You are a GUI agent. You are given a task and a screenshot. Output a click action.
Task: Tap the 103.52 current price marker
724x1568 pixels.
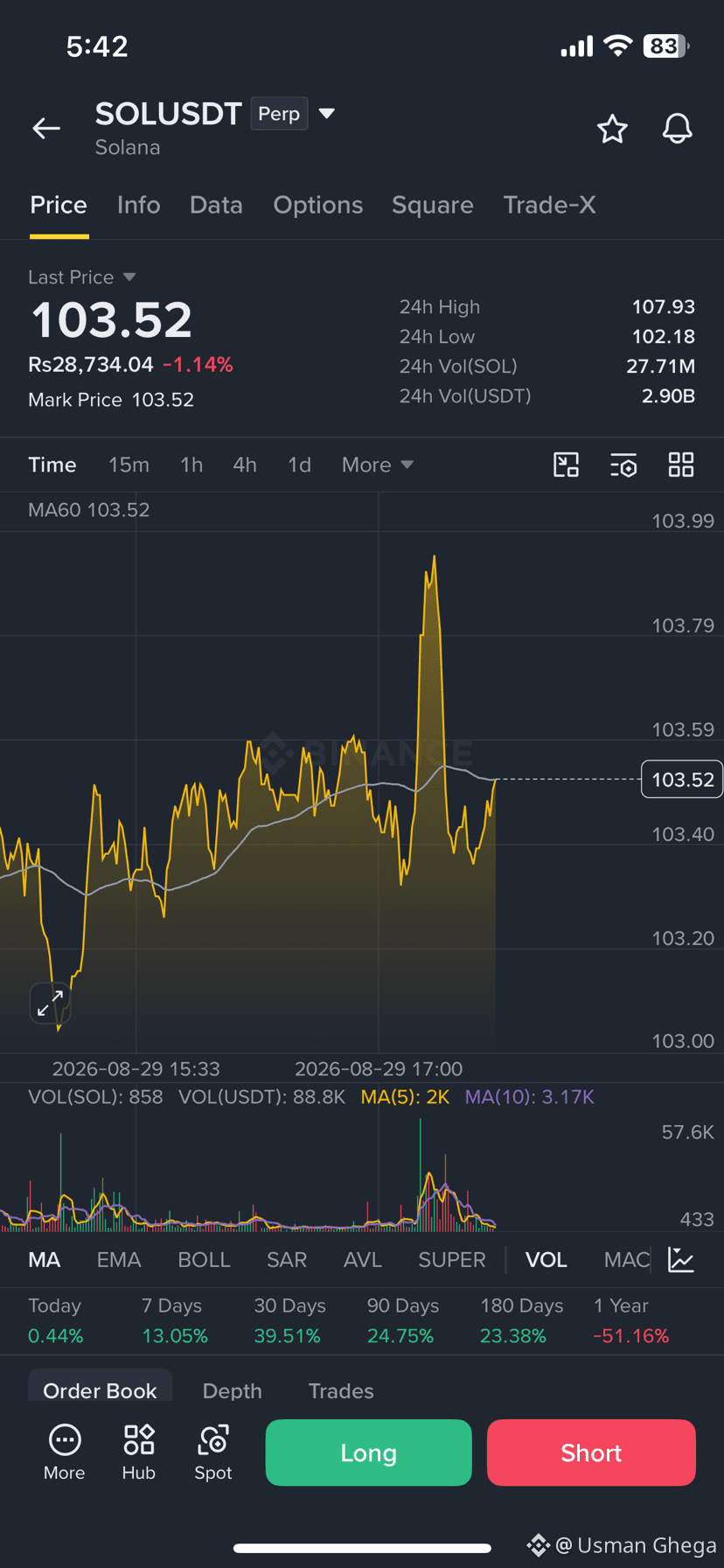(682, 780)
